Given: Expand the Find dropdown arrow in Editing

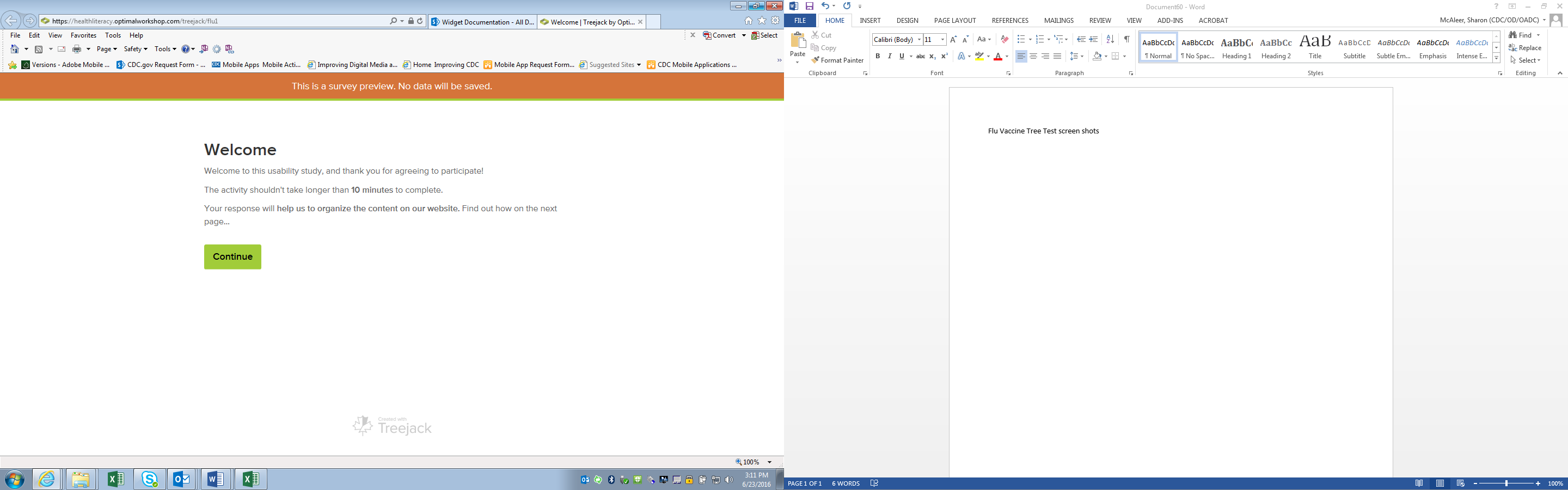Looking at the screenshot, I should [x=1538, y=35].
